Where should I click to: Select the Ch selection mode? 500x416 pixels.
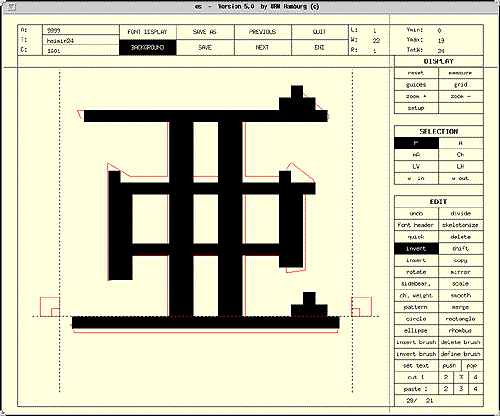[x=461, y=155]
